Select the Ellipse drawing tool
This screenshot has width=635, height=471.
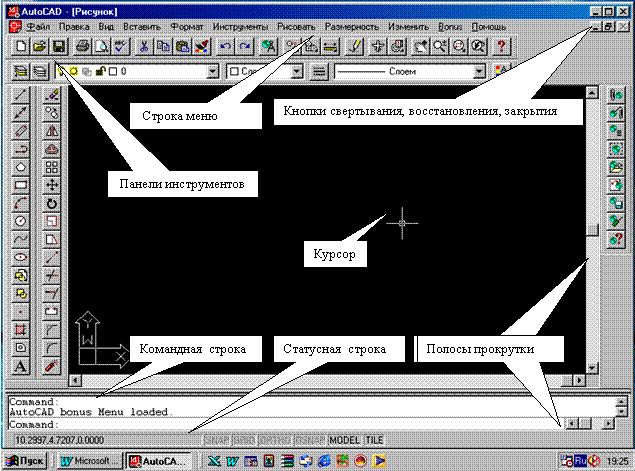pyautogui.click(x=20, y=257)
